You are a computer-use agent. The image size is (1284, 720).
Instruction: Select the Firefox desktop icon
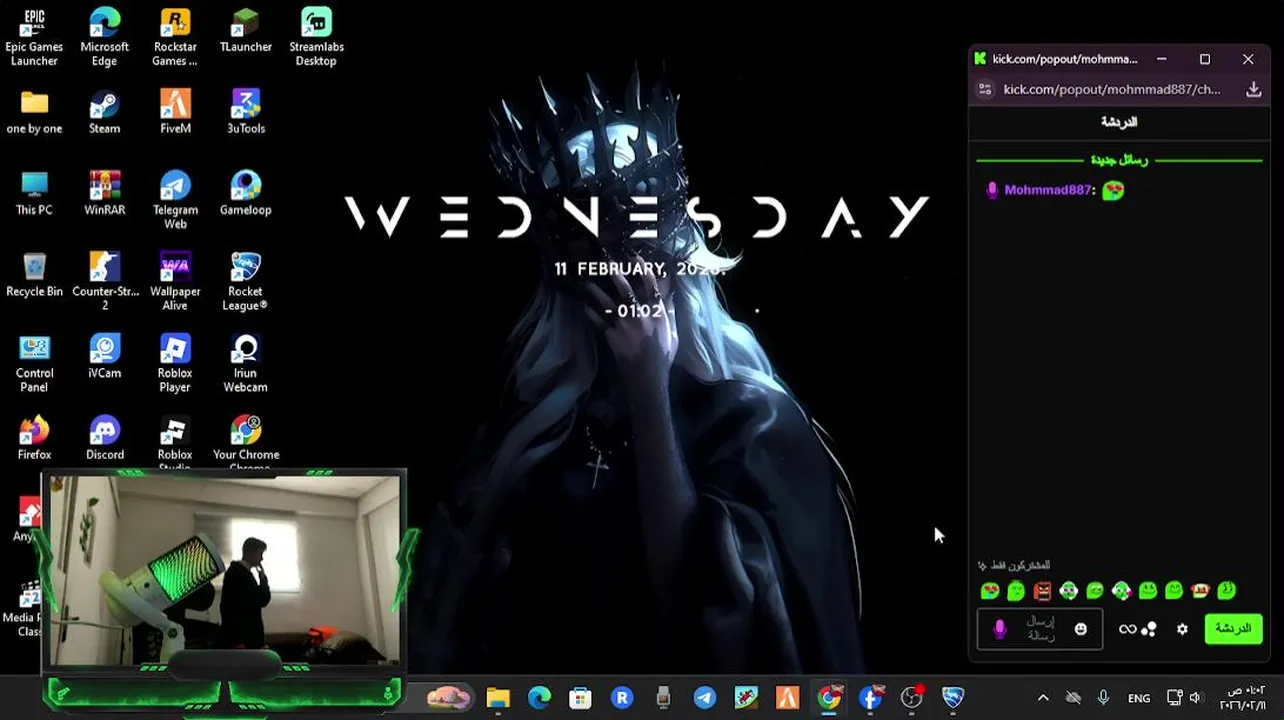click(34, 438)
